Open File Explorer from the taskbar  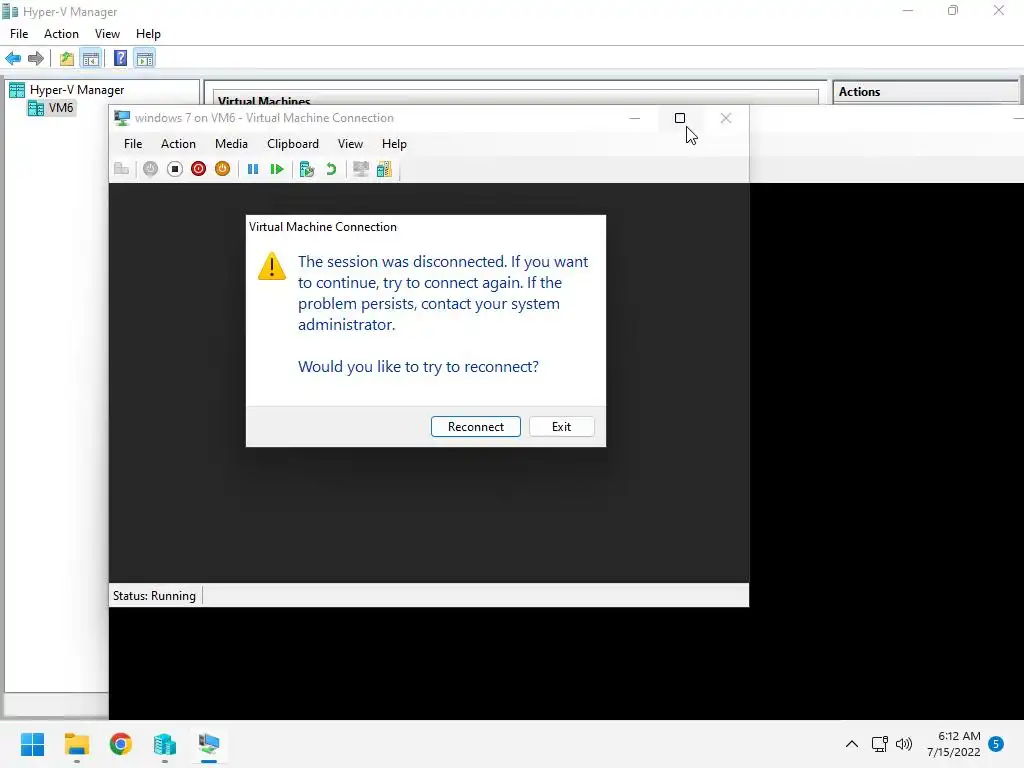pos(76,744)
